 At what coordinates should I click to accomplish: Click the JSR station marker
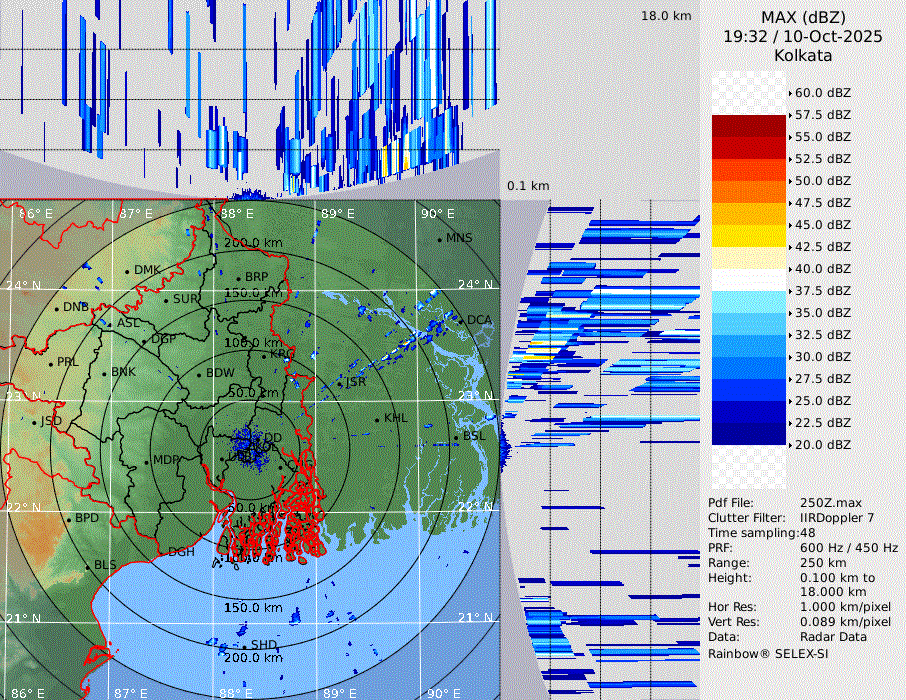[340, 383]
